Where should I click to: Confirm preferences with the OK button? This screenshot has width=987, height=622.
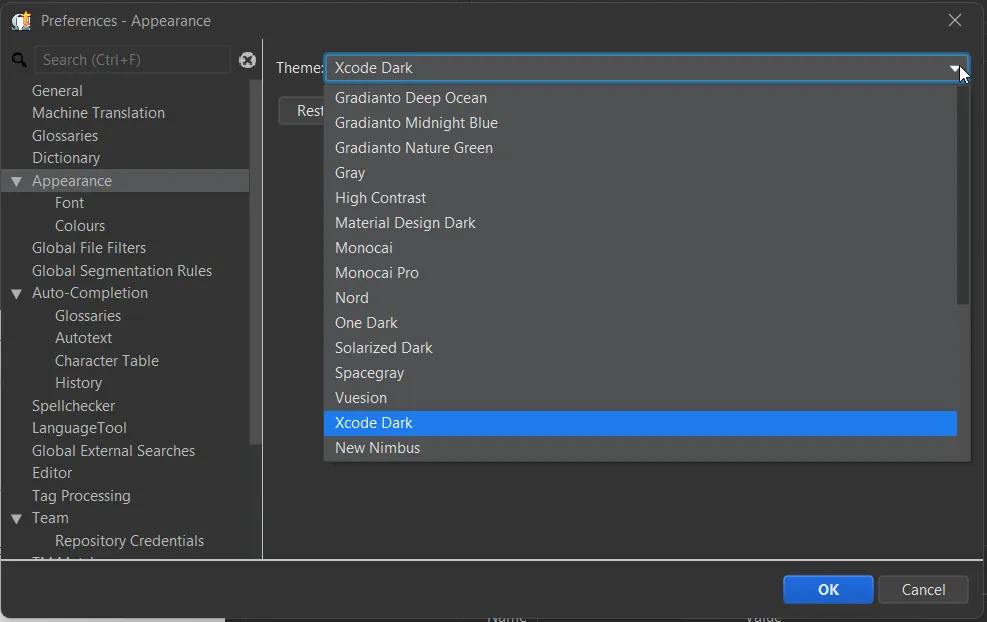point(827,589)
